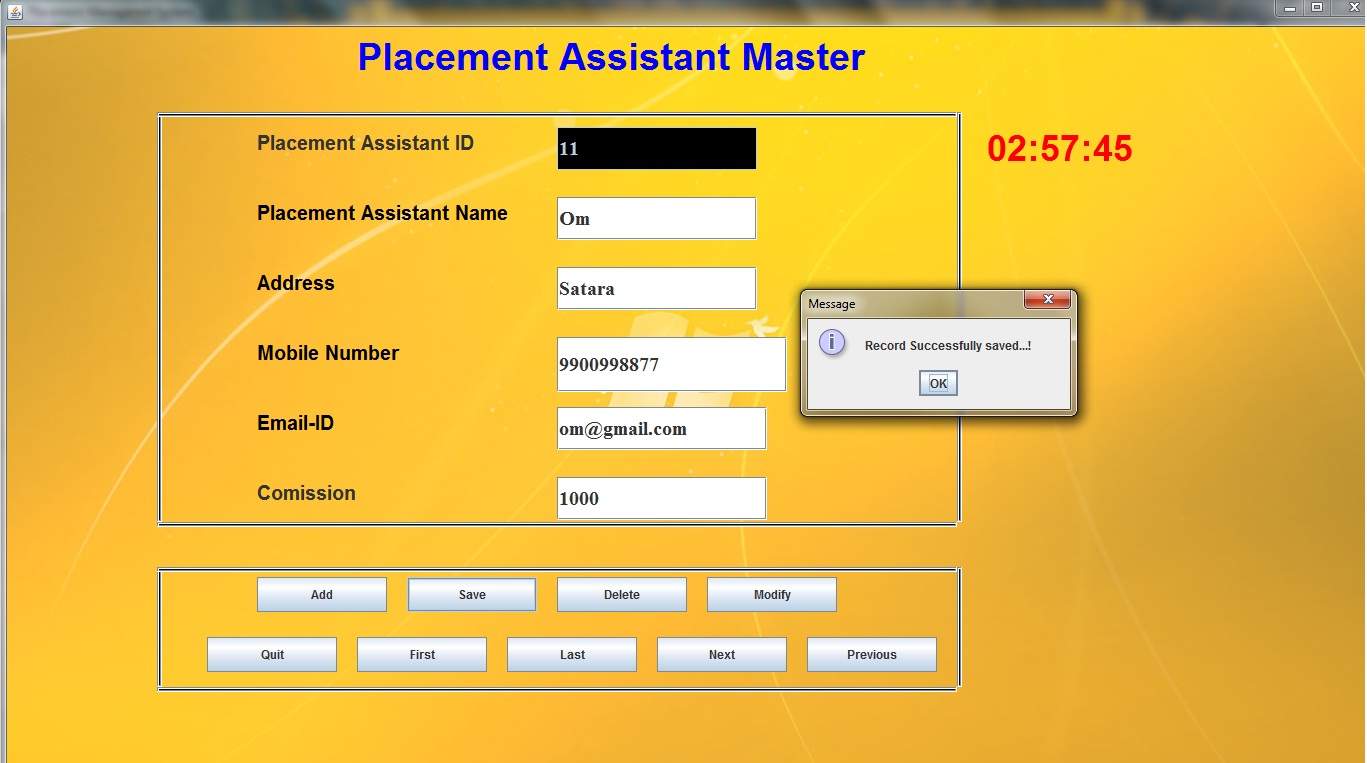
Task: Click the Comission field containing 1000
Action: coord(661,498)
